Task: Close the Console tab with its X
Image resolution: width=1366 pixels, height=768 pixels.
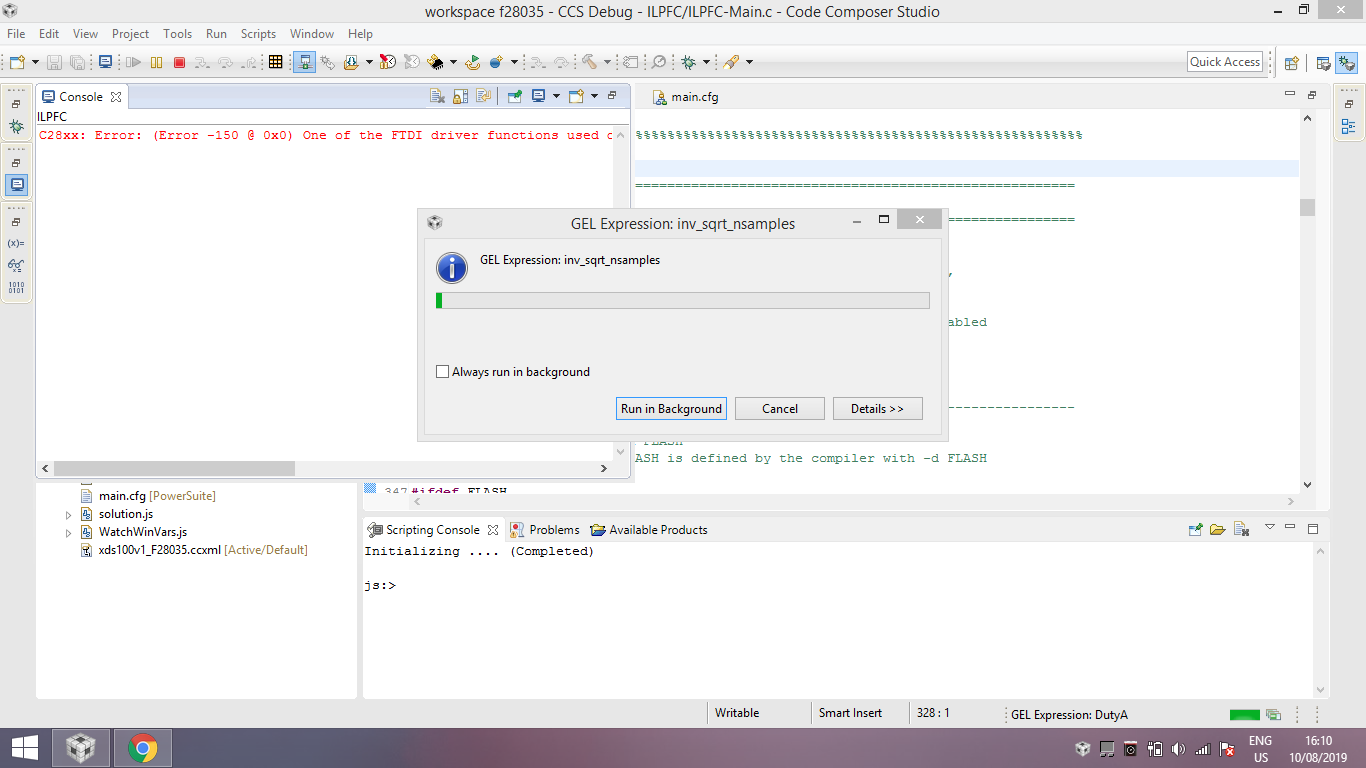Action: point(115,97)
